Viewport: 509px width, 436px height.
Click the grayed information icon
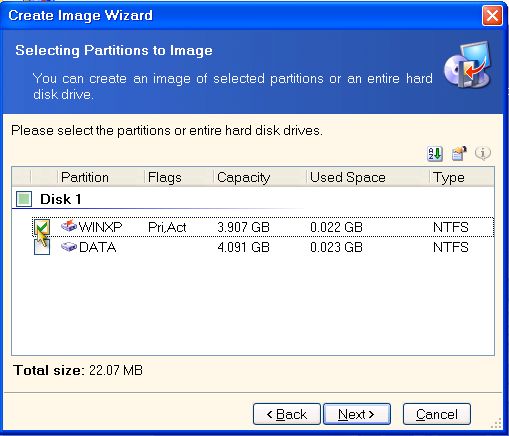pyautogui.click(x=483, y=153)
